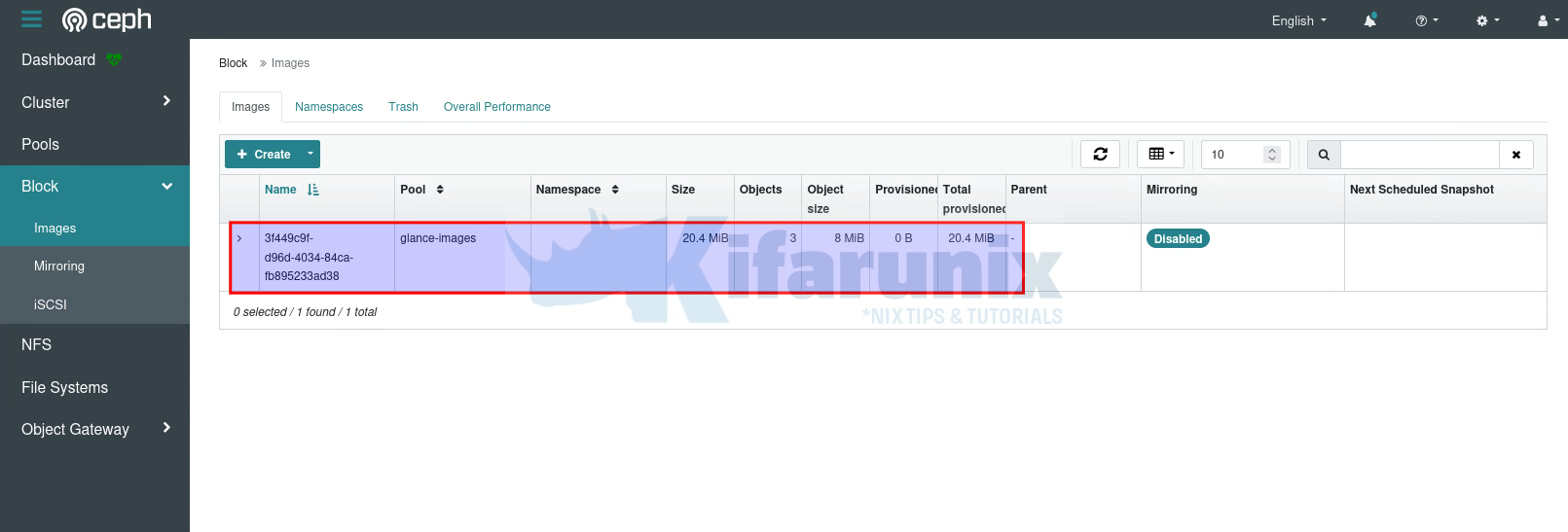This screenshot has width=1568, height=532.
Task: Switch to the Overall Performance tab
Action: pyautogui.click(x=496, y=107)
